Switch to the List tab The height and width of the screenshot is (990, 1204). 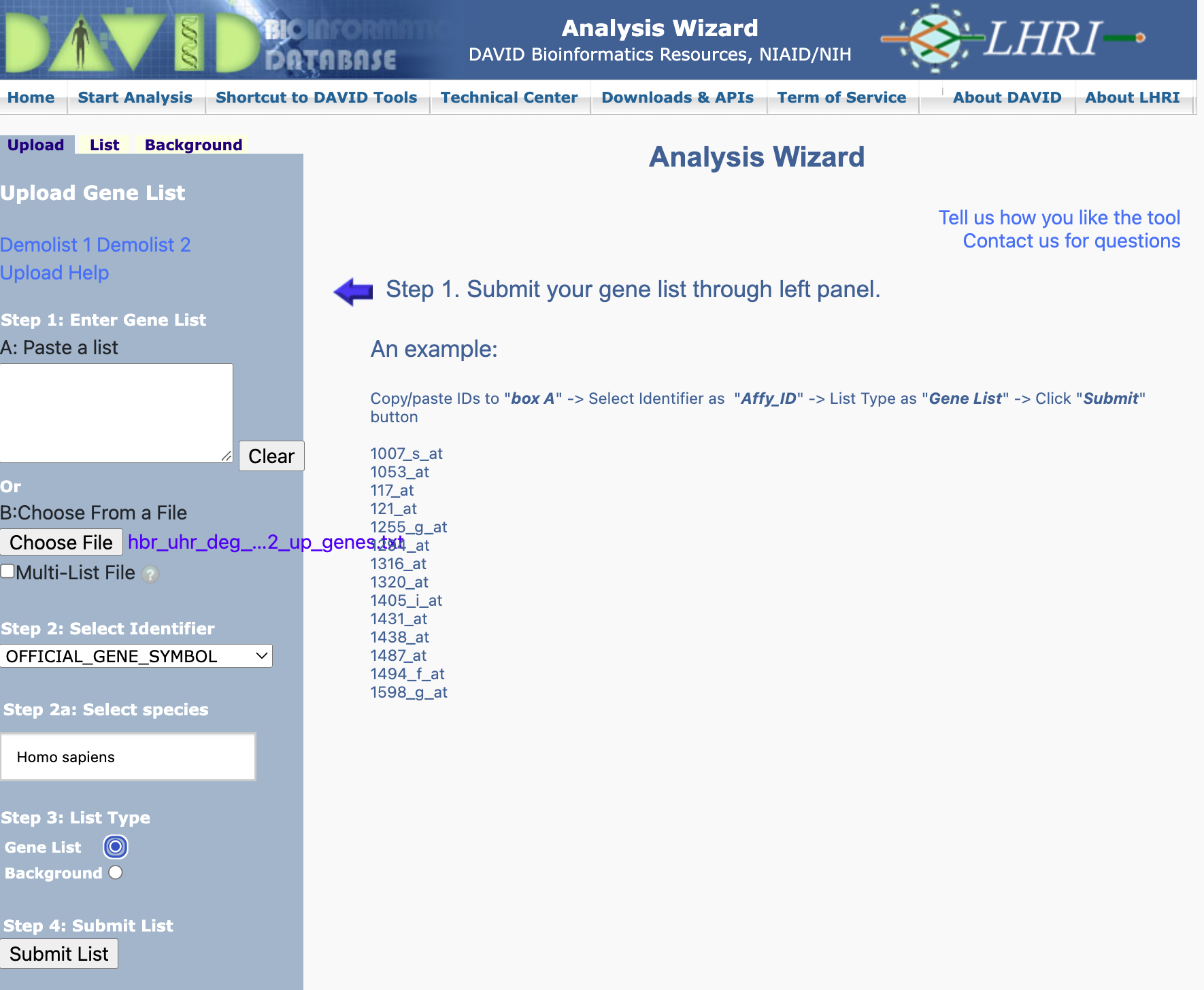click(104, 145)
